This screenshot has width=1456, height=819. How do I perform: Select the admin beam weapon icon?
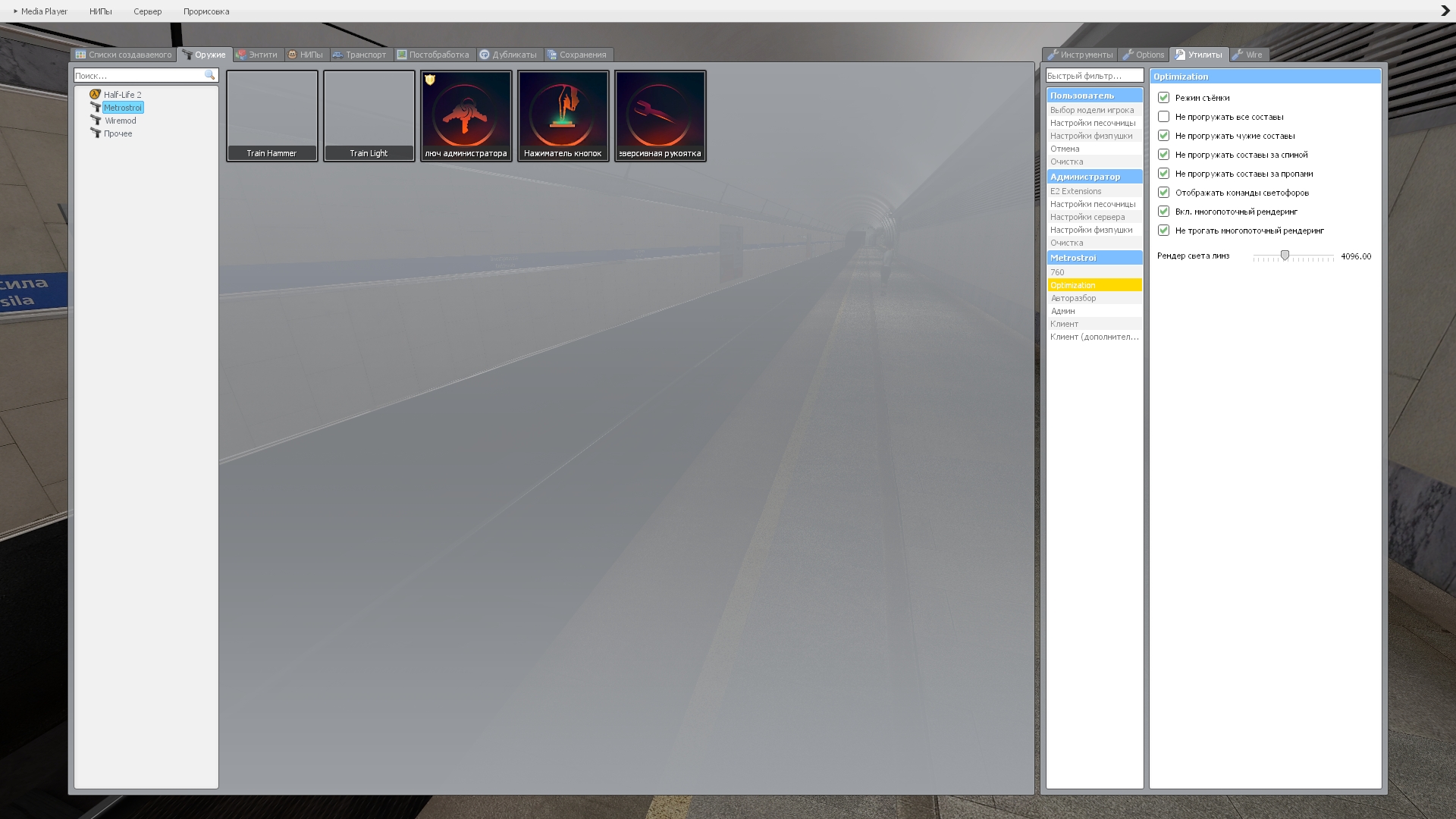pos(466,115)
